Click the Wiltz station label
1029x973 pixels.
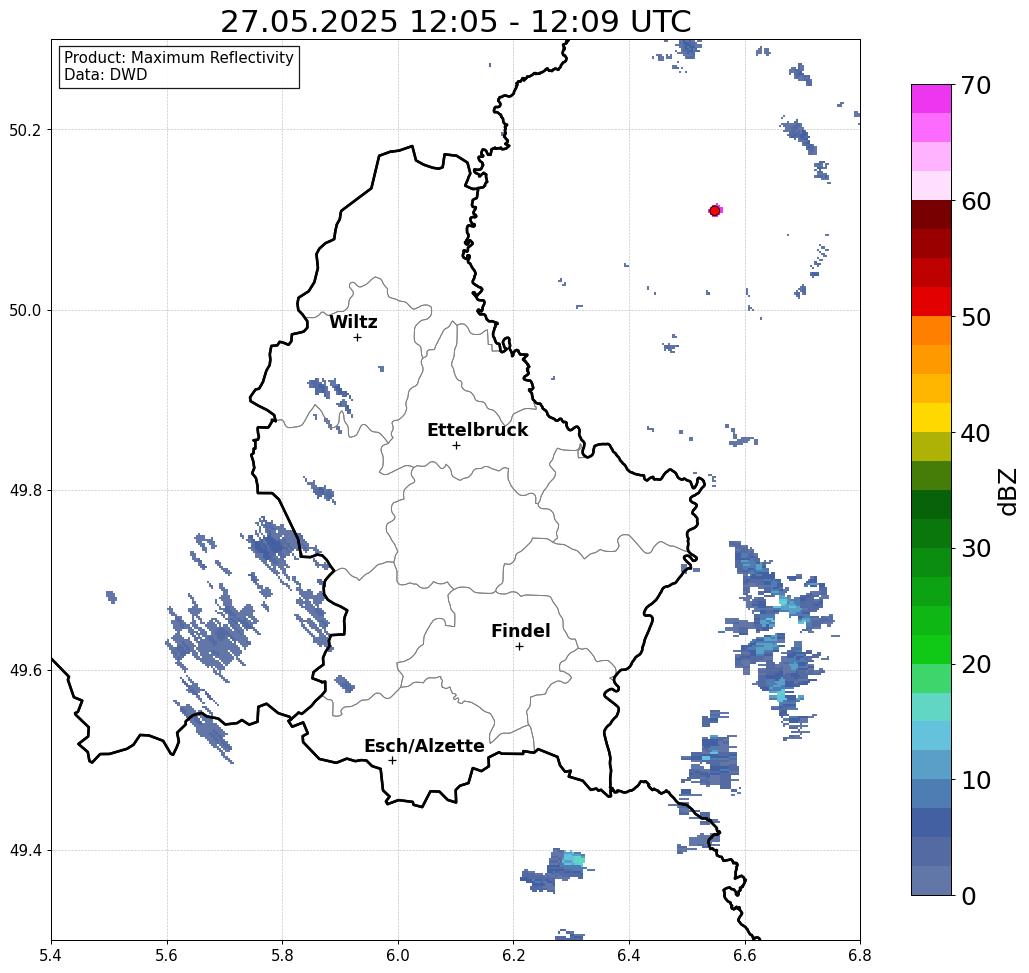(x=353, y=322)
